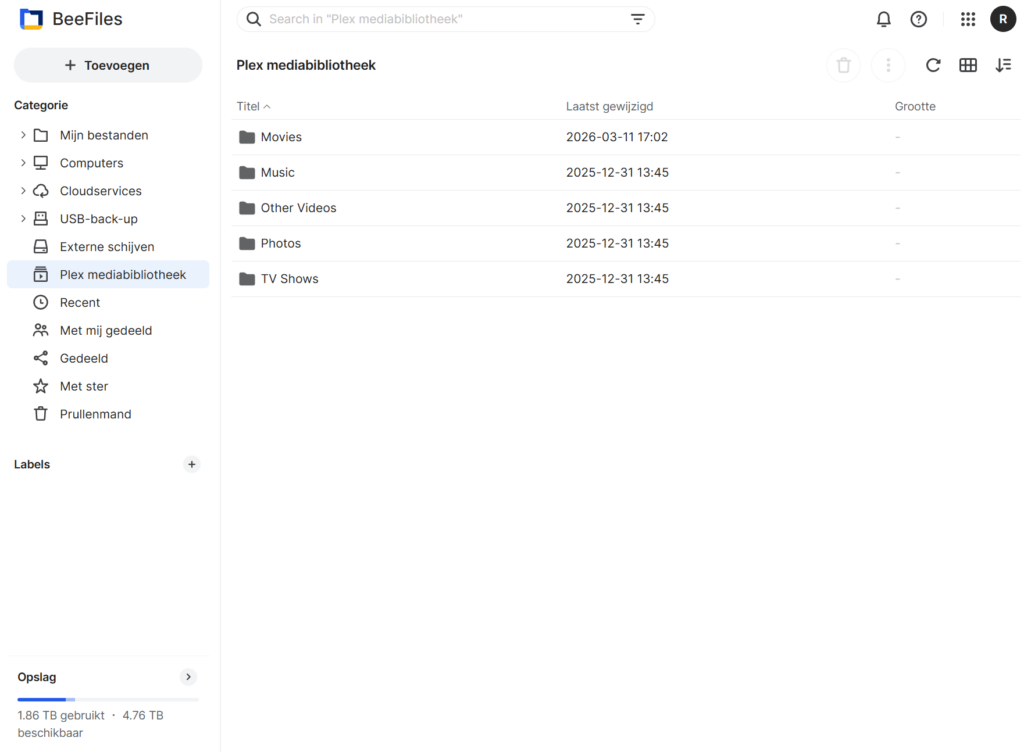
Task: Open the notifications bell
Action: (x=883, y=19)
